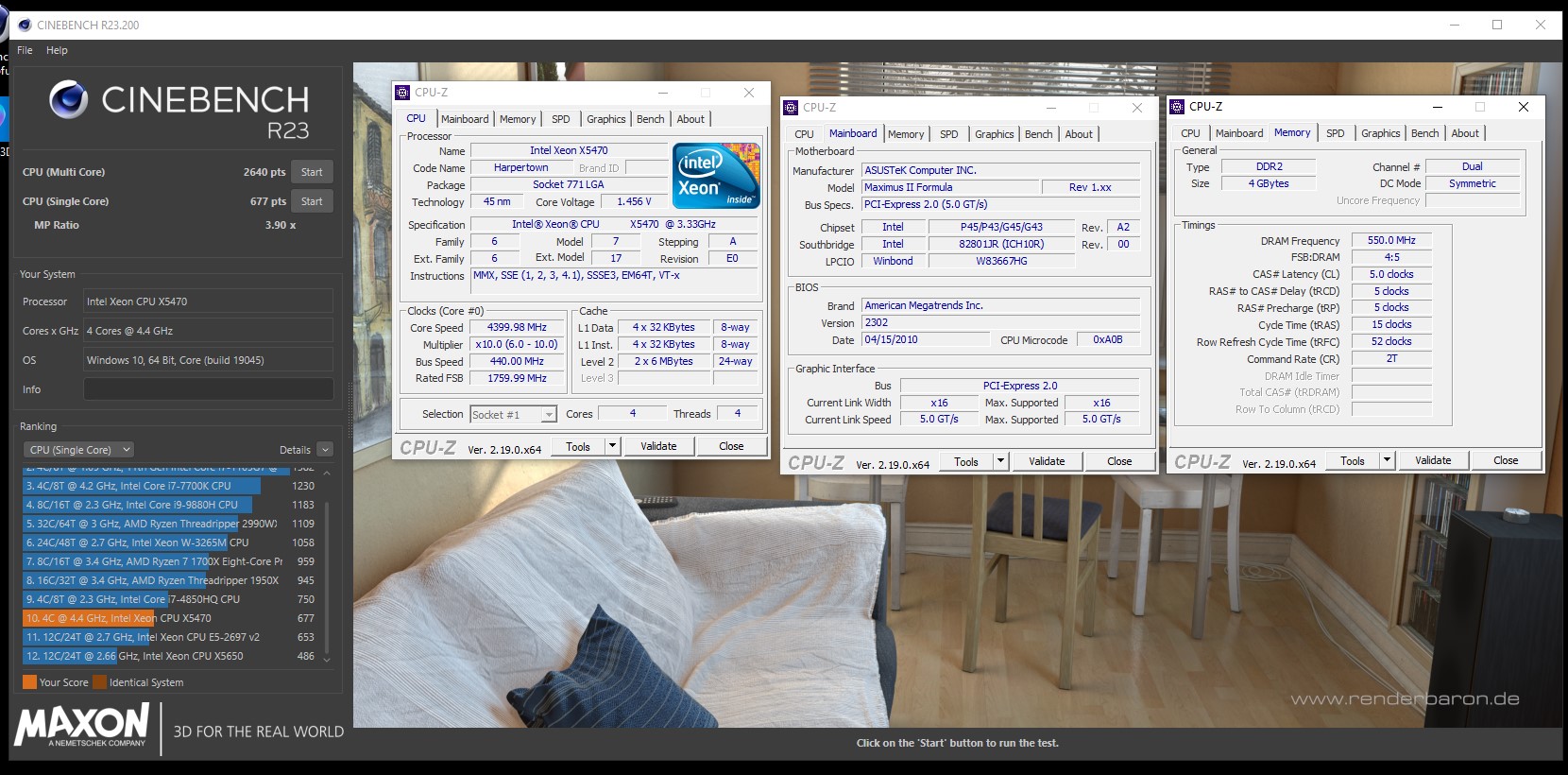The height and width of the screenshot is (775, 1568).
Task: Click Close in the Memory CPU-Z window
Action: click(x=1506, y=460)
